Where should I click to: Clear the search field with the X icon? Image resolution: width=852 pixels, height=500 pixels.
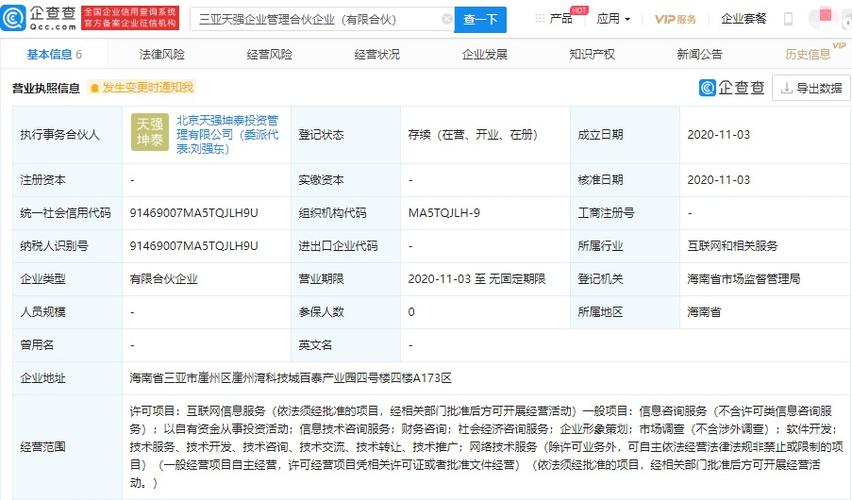[447, 19]
